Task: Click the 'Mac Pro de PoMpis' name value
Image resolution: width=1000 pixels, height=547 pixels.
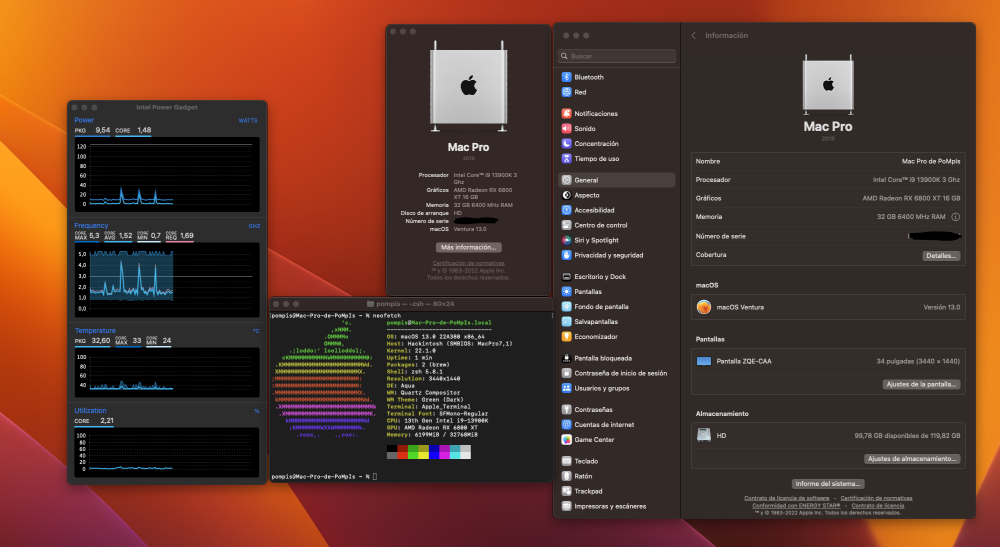Action: [930, 161]
